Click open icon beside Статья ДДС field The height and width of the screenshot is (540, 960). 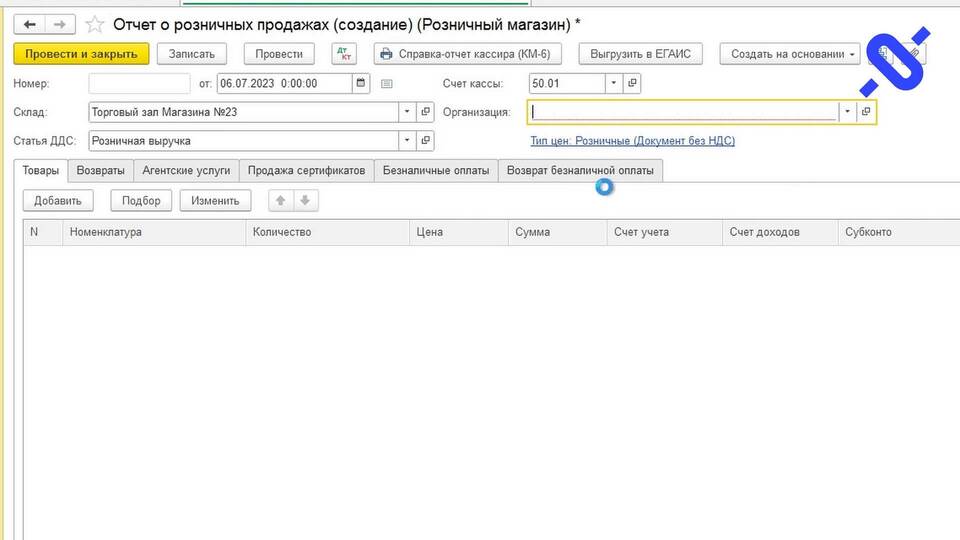[425, 141]
